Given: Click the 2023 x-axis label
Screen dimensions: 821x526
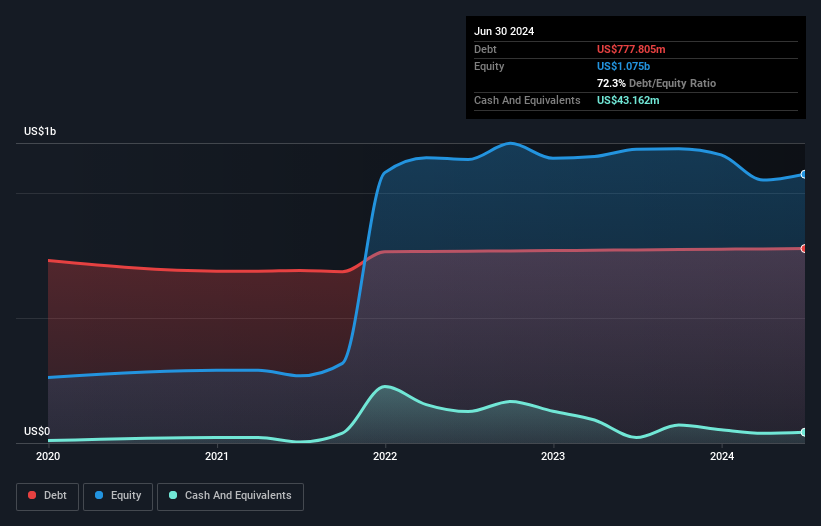Looking at the screenshot, I should tap(553, 456).
